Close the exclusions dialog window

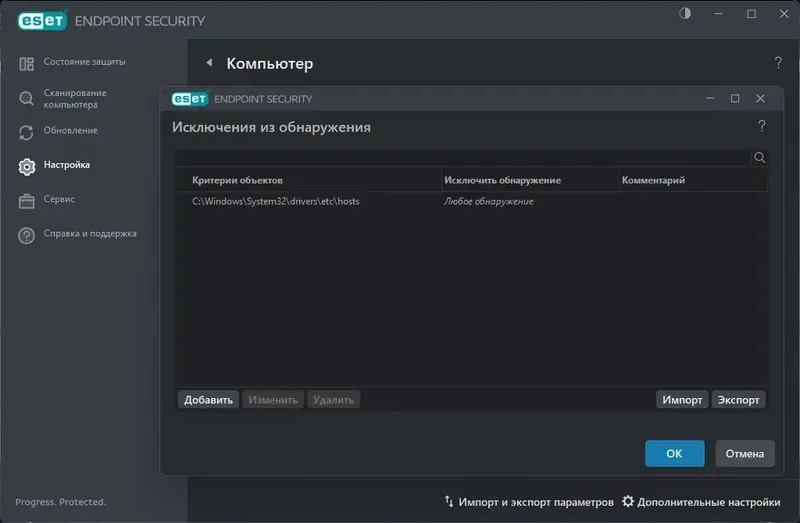(x=760, y=98)
